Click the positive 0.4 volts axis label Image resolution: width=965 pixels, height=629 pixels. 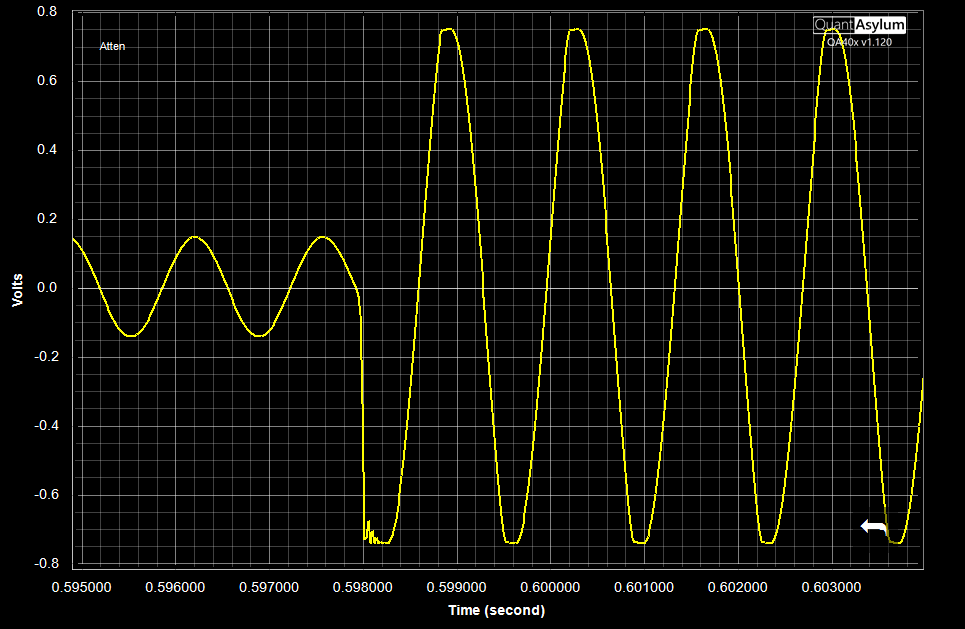pos(47,150)
